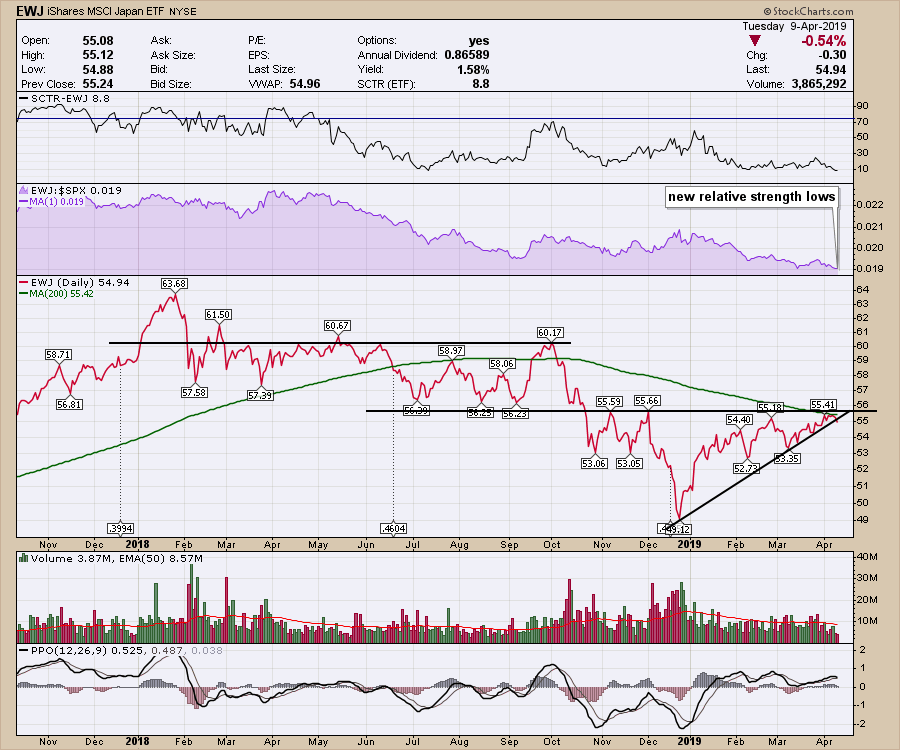Click the VWAP value 54.96

pyautogui.click(x=305, y=84)
